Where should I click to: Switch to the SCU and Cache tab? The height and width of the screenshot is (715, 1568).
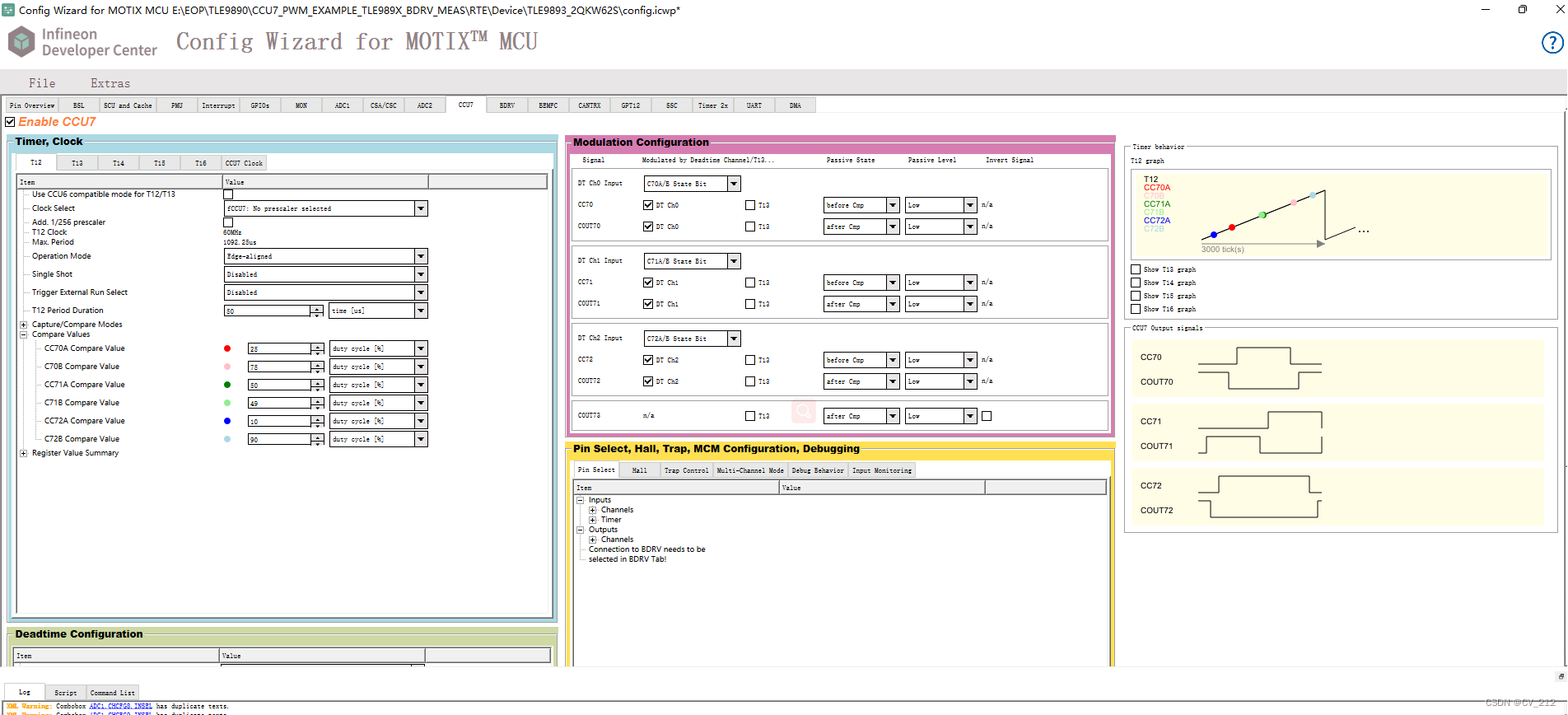point(128,105)
